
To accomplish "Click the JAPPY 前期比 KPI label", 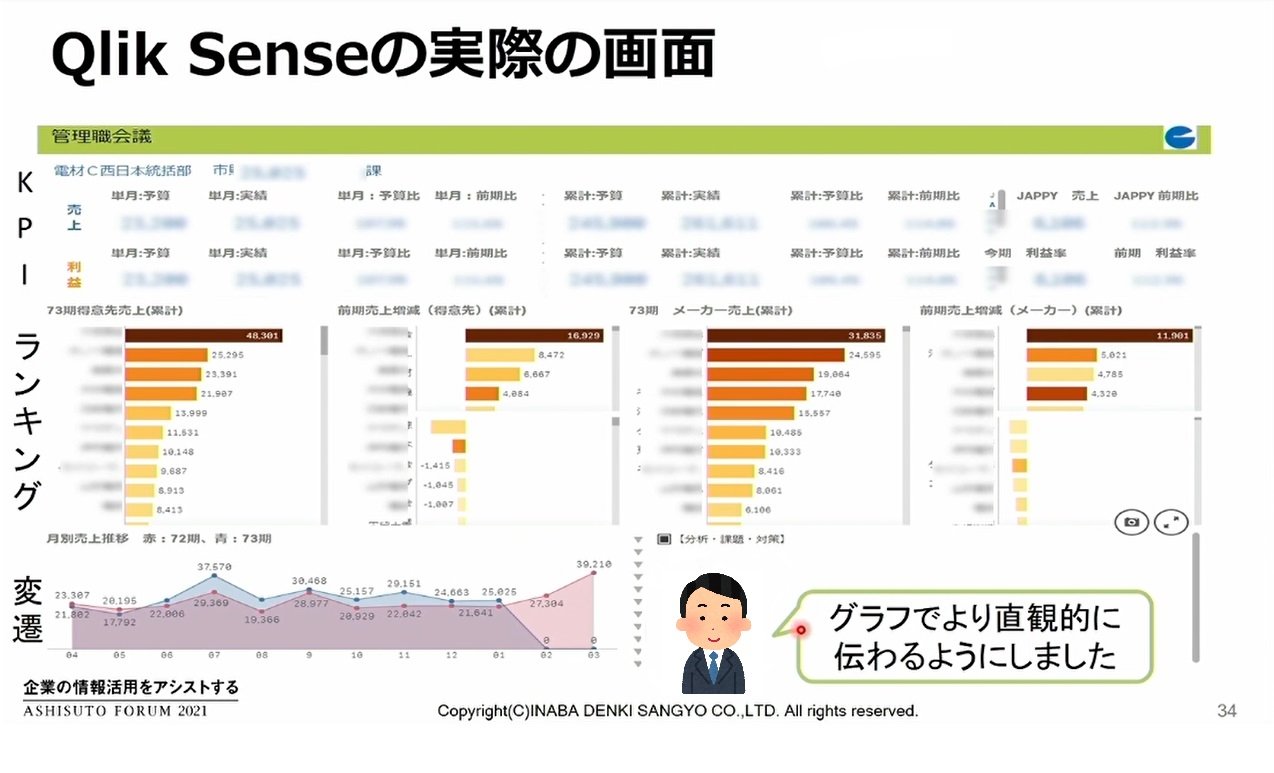I will click(1156, 196).
